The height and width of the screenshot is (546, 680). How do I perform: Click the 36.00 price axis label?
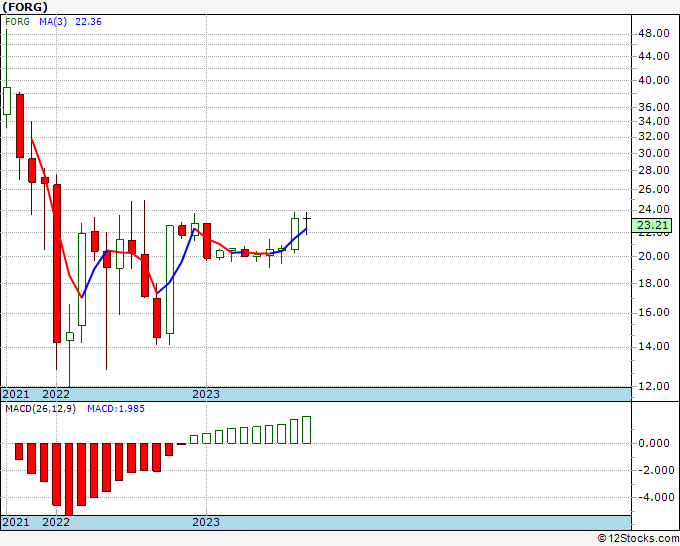tap(654, 107)
